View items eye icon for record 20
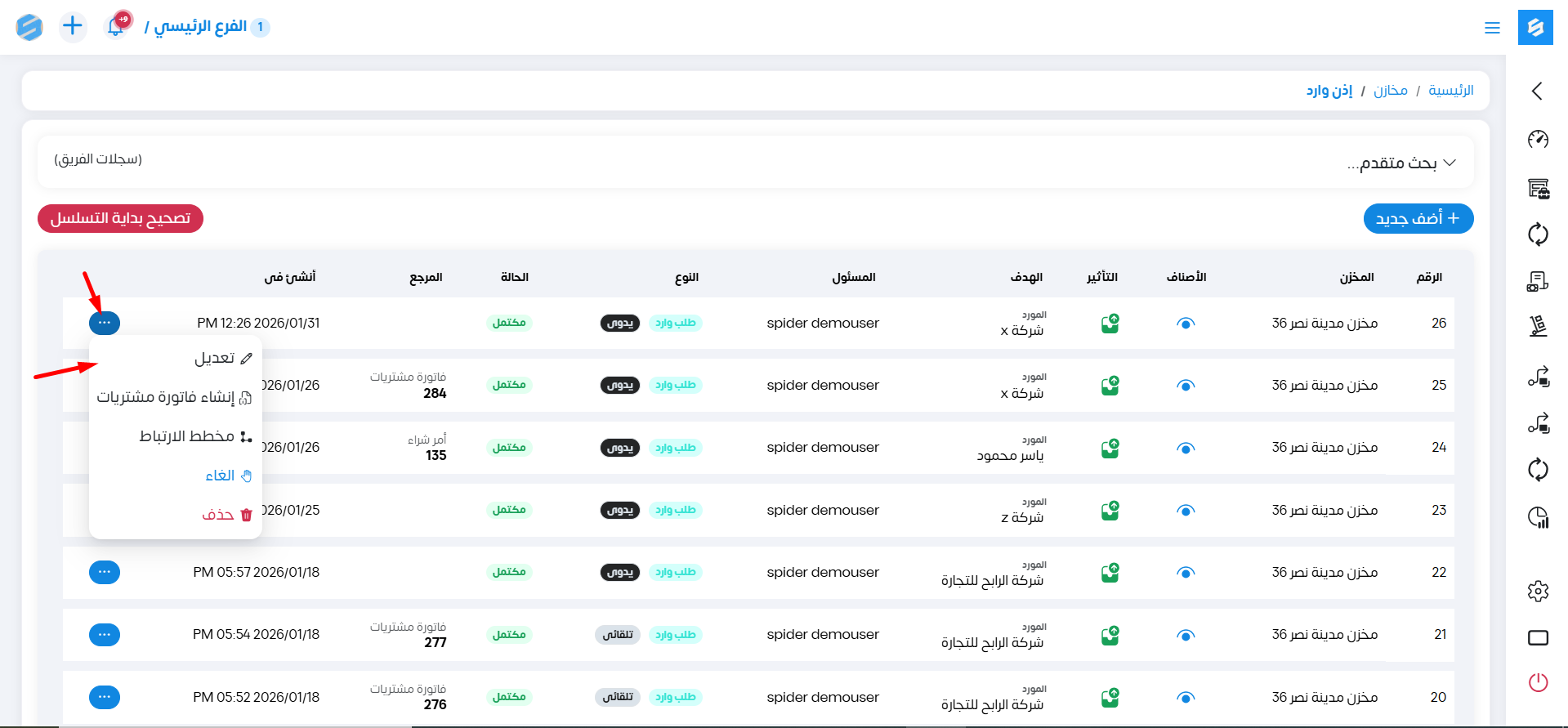Screen dimensions: 1568x728 point(1186,698)
